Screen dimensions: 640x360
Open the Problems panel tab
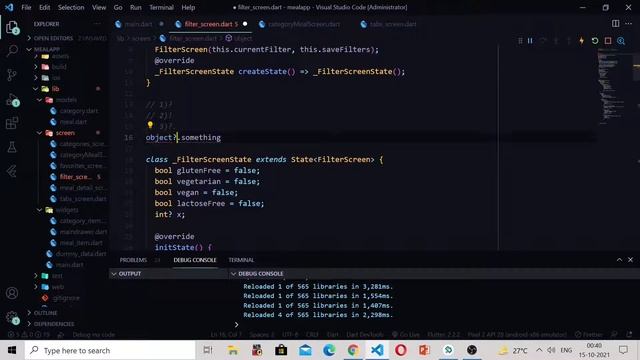pyautogui.click(x=133, y=260)
